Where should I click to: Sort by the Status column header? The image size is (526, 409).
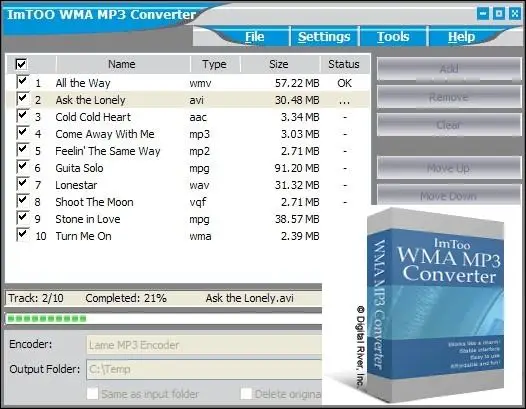pyautogui.click(x=344, y=64)
